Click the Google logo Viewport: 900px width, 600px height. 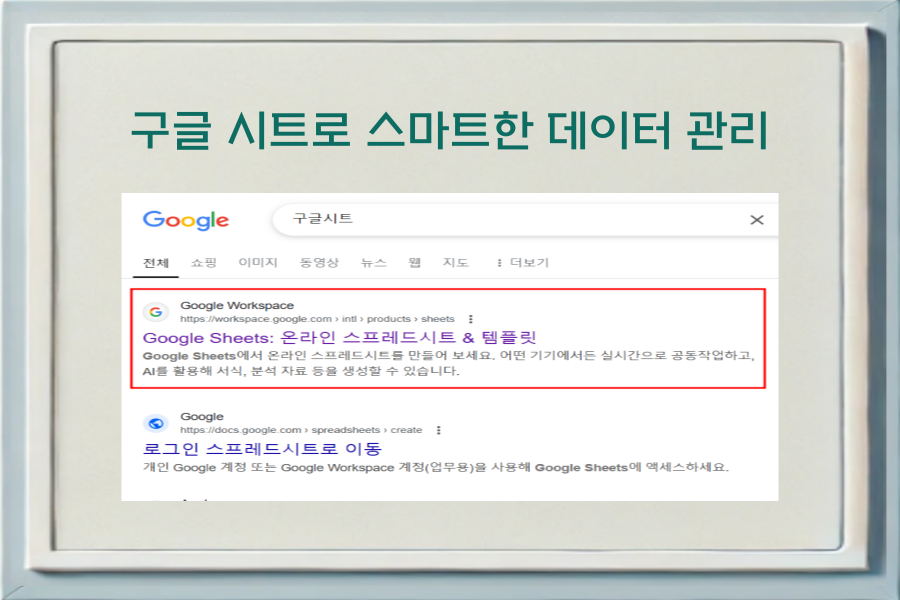click(185, 220)
